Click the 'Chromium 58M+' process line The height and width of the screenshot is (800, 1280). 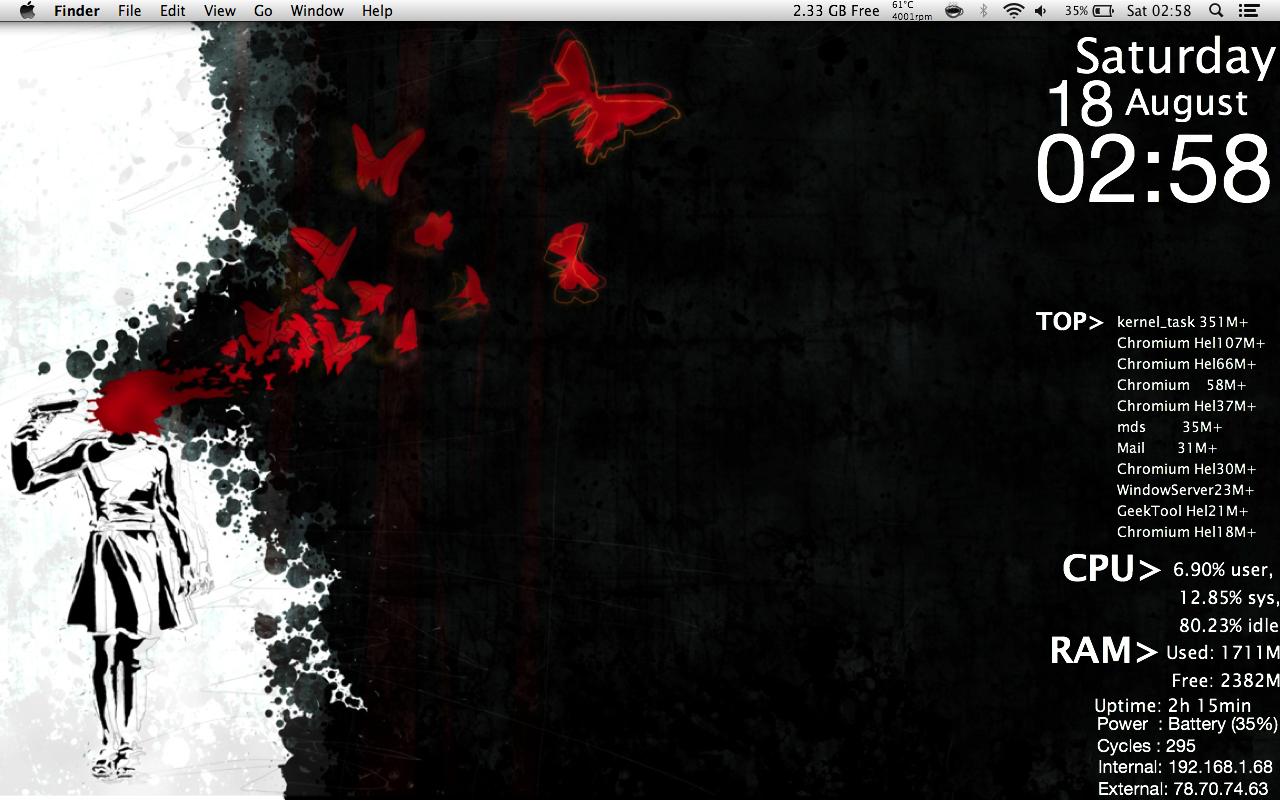(1182, 385)
